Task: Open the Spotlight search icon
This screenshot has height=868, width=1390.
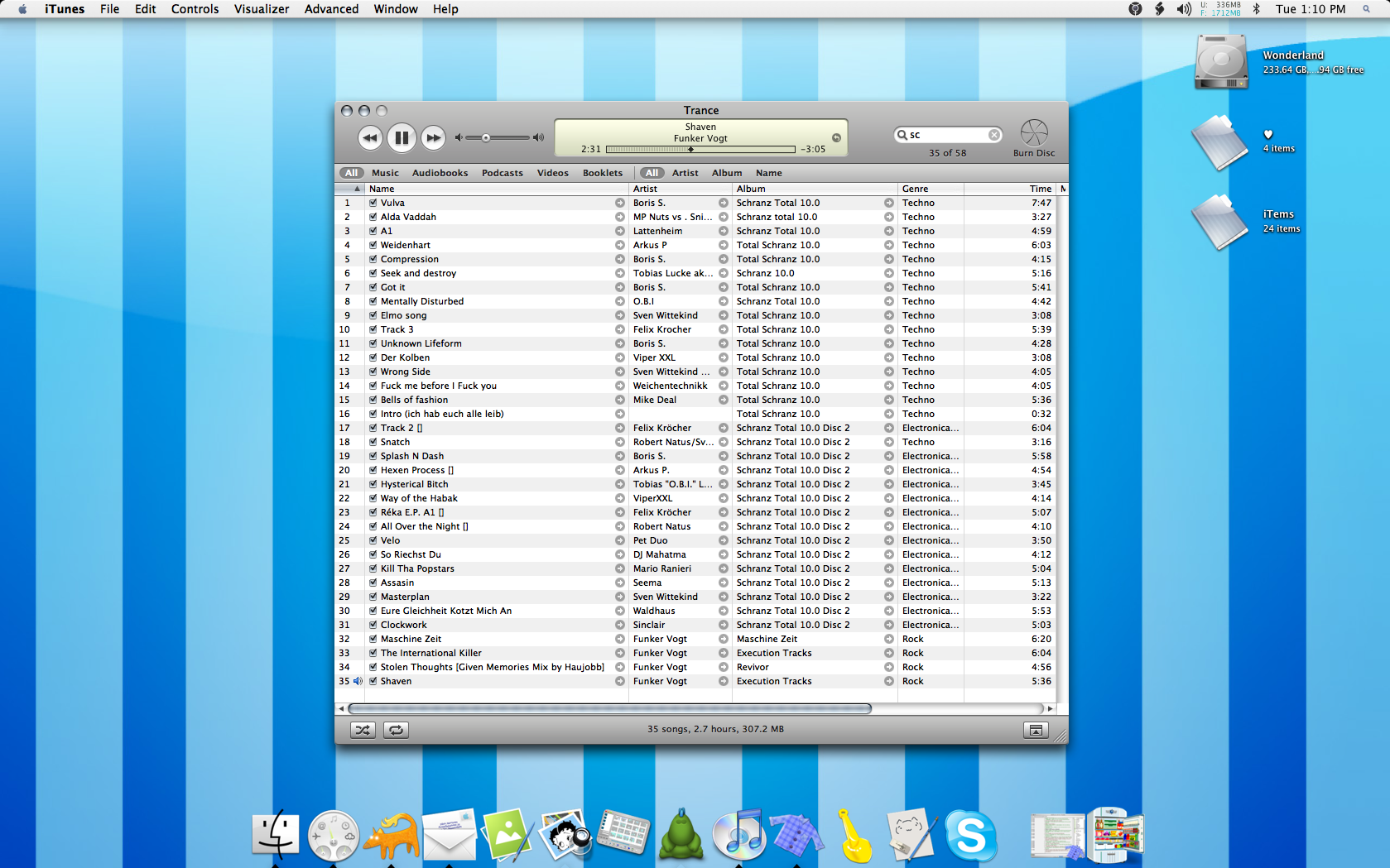Action: coord(1366,9)
